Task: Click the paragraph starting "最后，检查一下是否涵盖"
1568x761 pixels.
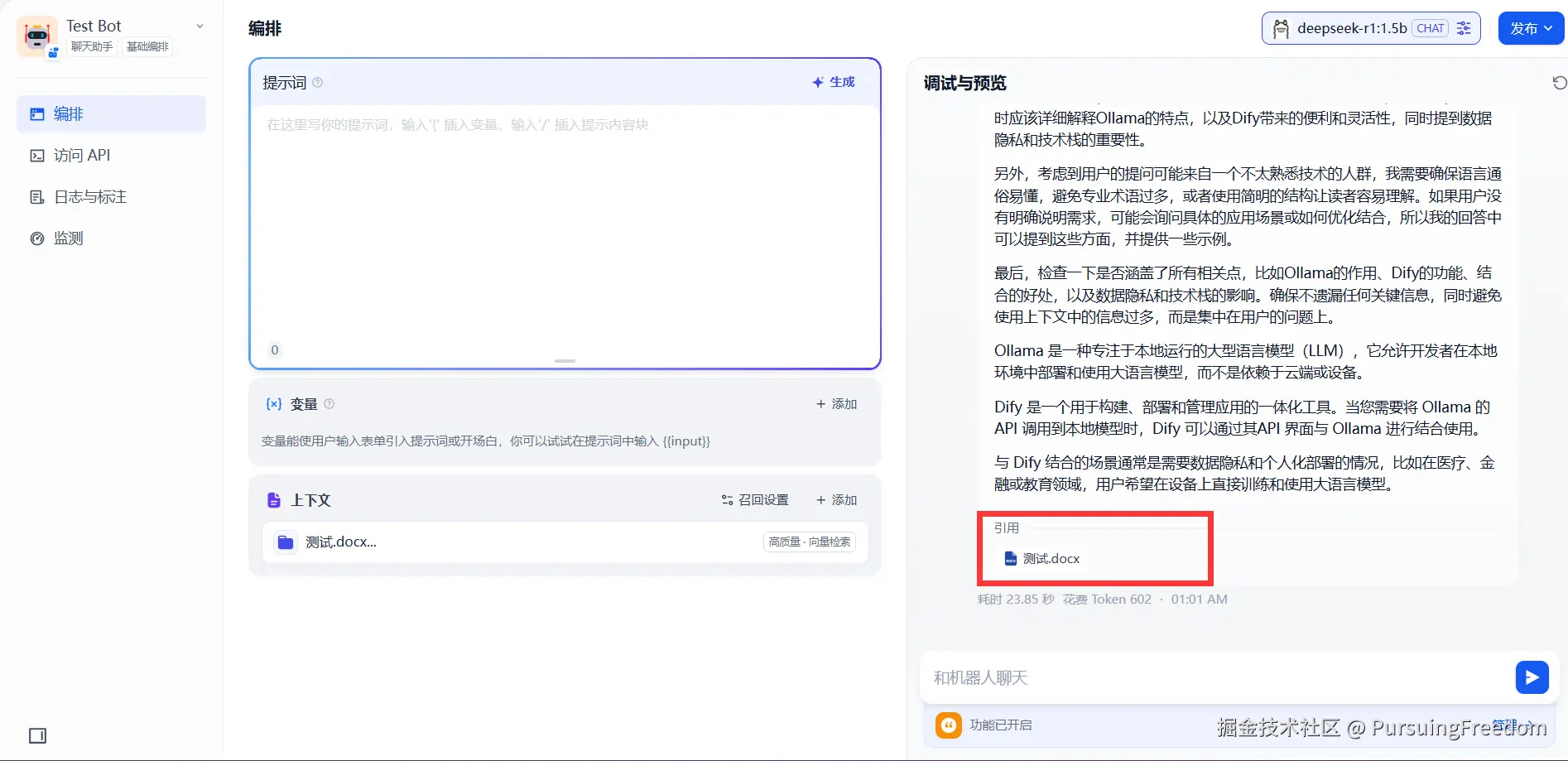Action: [1248, 295]
